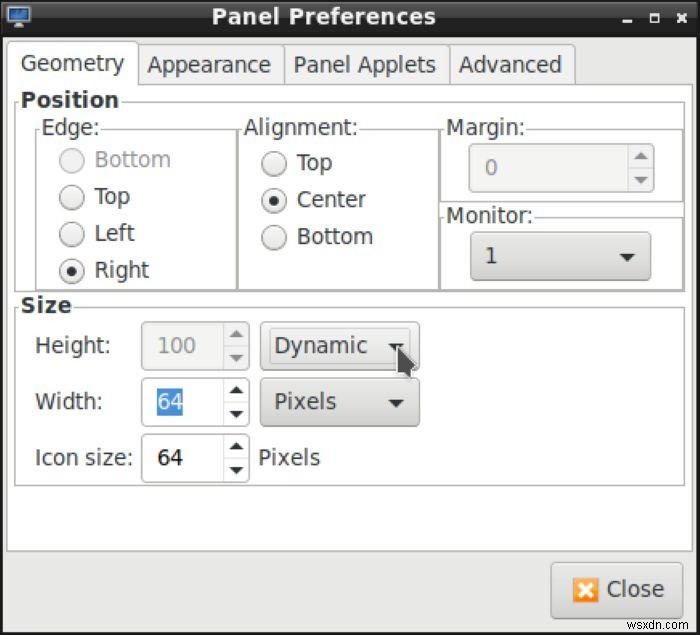Minimize the Panel Preferences window

click(x=629, y=18)
